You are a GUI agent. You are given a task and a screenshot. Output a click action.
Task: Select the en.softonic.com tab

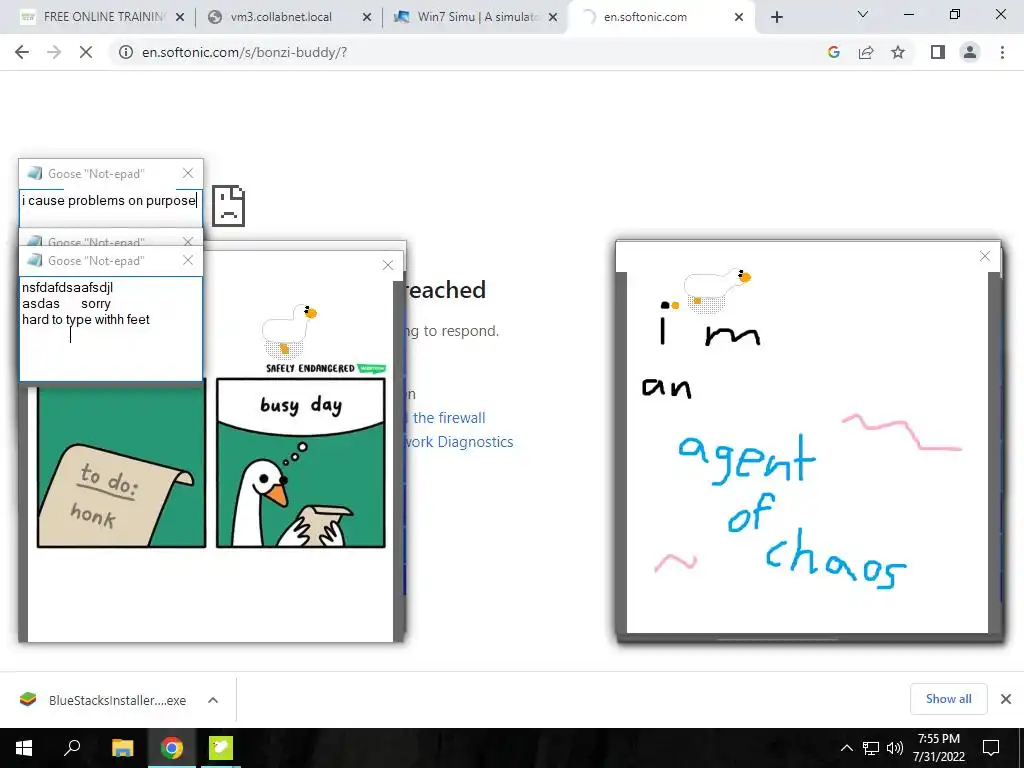point(660,17)
